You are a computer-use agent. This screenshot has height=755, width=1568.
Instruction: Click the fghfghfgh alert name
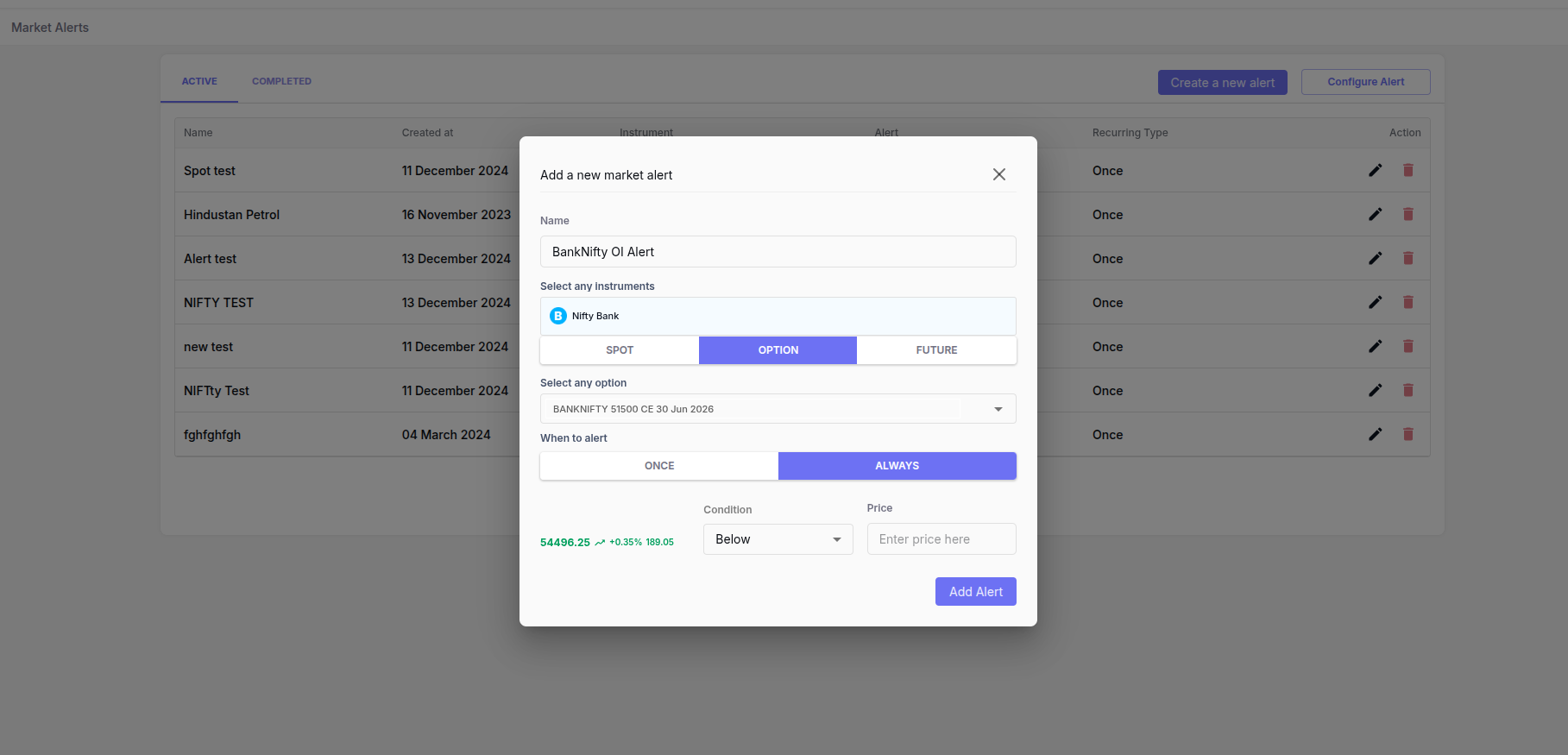coord(212,435)
